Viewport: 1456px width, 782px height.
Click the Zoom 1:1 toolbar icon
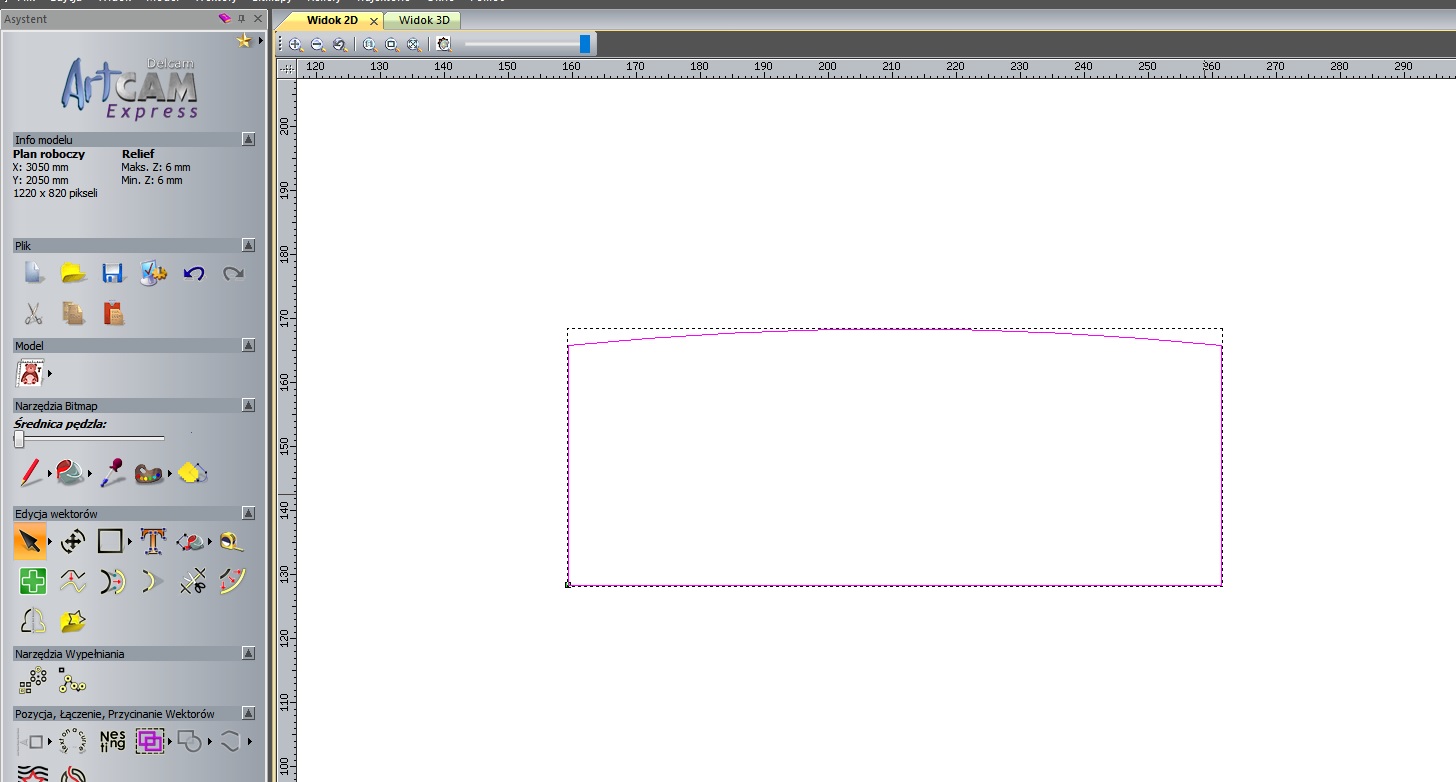click(369, 44)
